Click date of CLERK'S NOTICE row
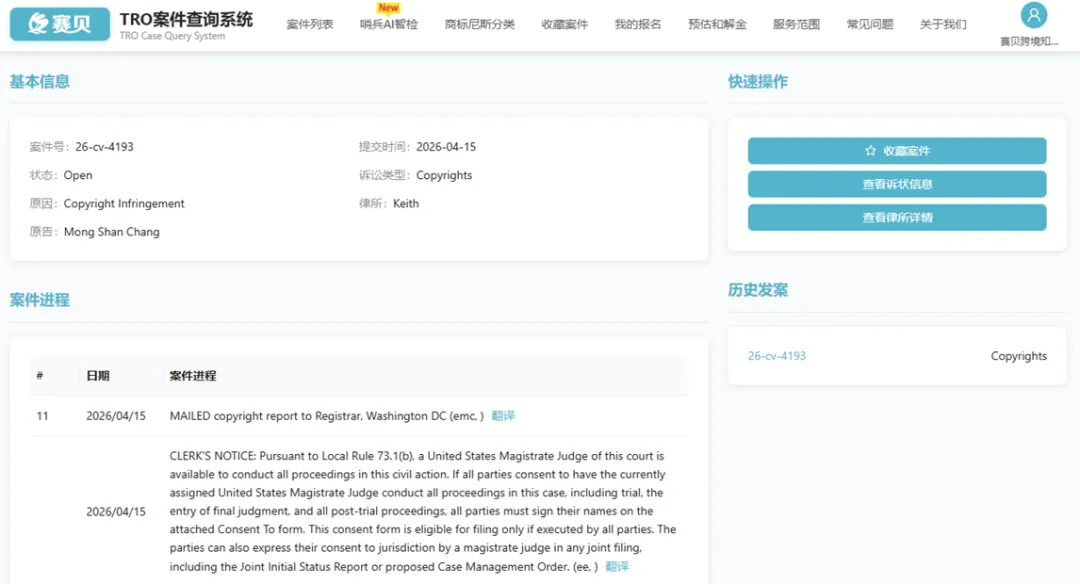The width and height of the screenshot is (1080, 584). point(116,512)
